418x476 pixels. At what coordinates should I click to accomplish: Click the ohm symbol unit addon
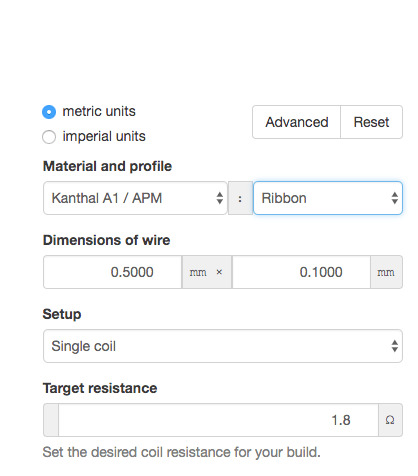(390, 420)
